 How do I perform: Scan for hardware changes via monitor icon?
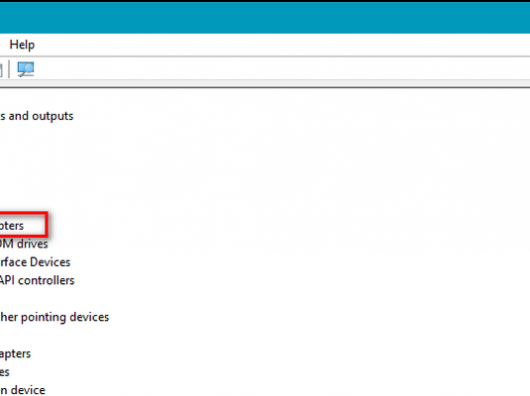click(26, 69)
